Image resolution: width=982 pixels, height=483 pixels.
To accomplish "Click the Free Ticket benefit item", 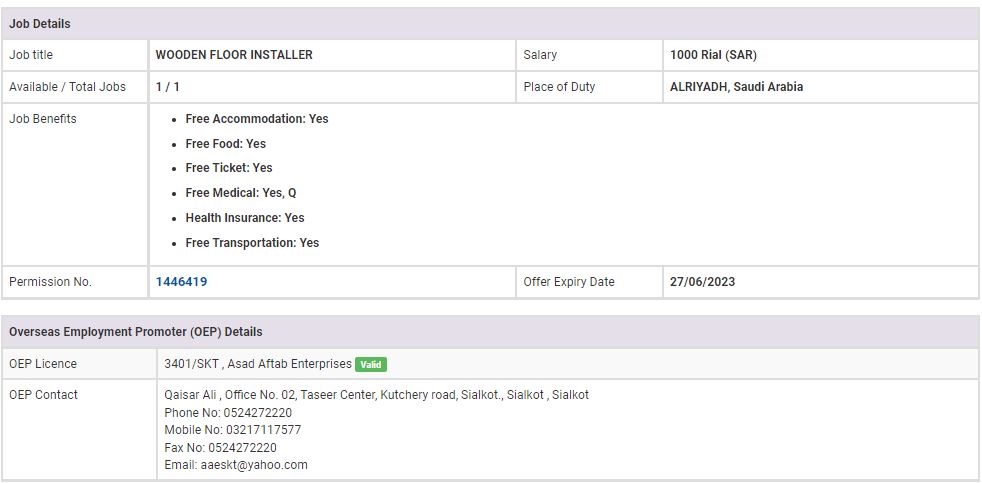I will 229,168.
